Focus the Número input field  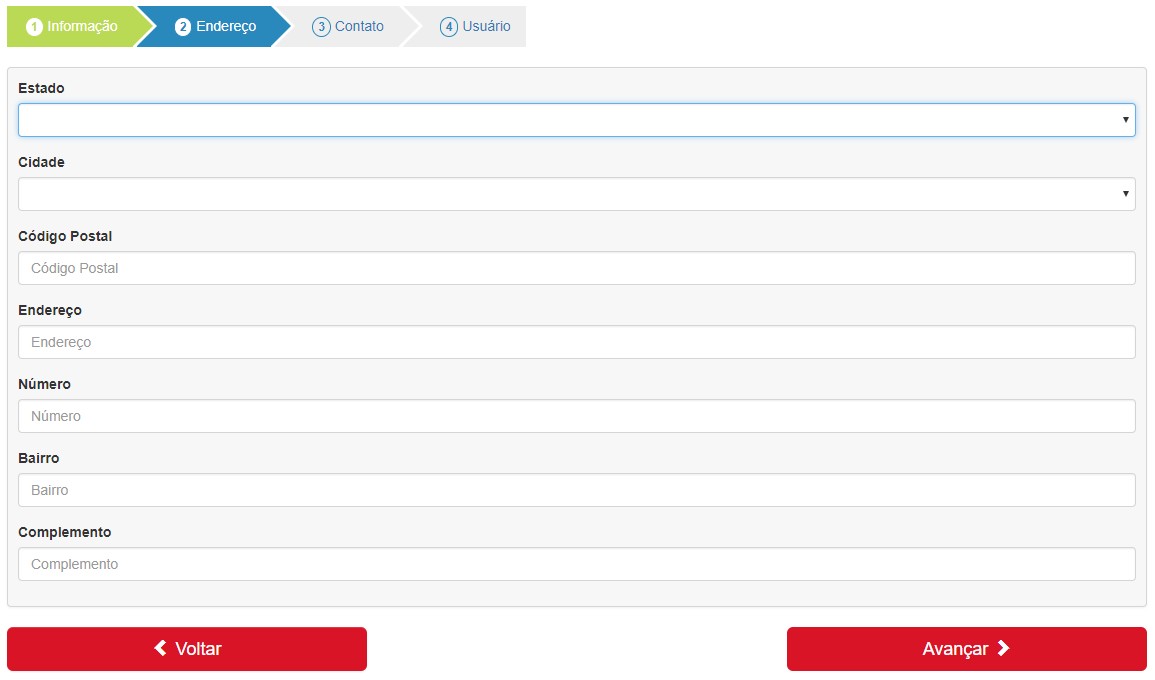click(x=577, y=416)
